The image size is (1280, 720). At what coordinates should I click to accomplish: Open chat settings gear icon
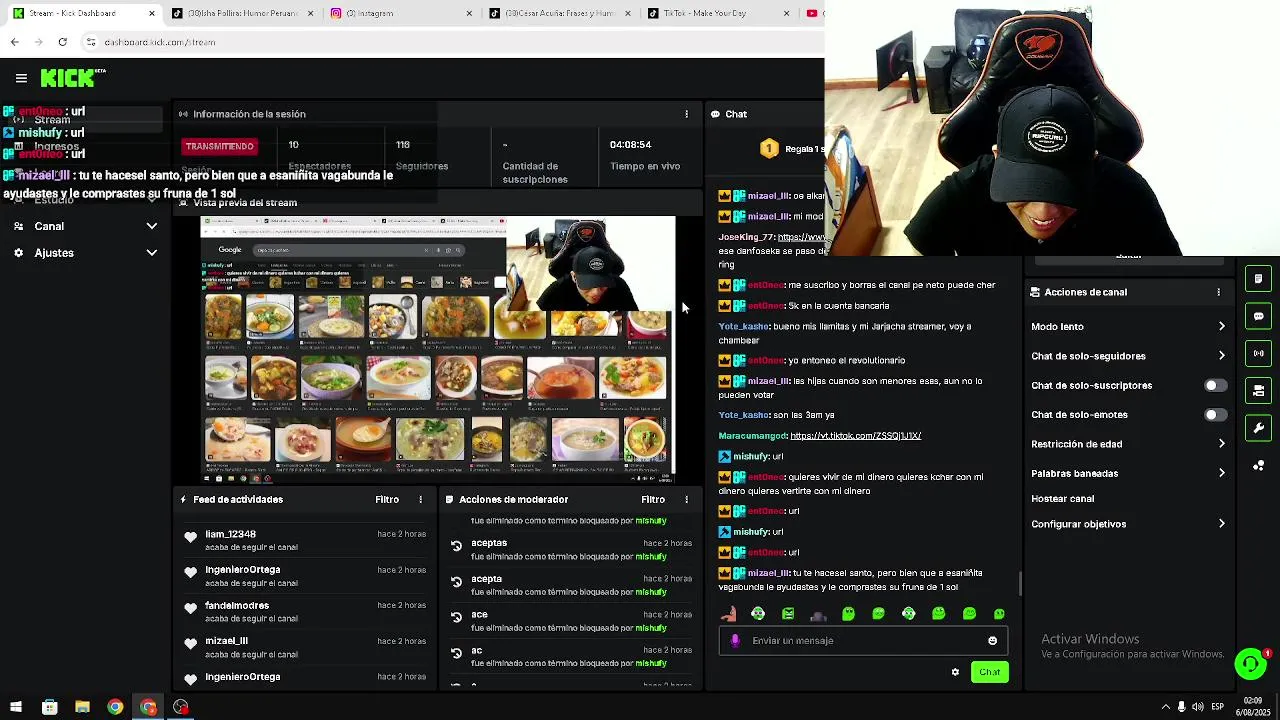[x=955, y=672]
